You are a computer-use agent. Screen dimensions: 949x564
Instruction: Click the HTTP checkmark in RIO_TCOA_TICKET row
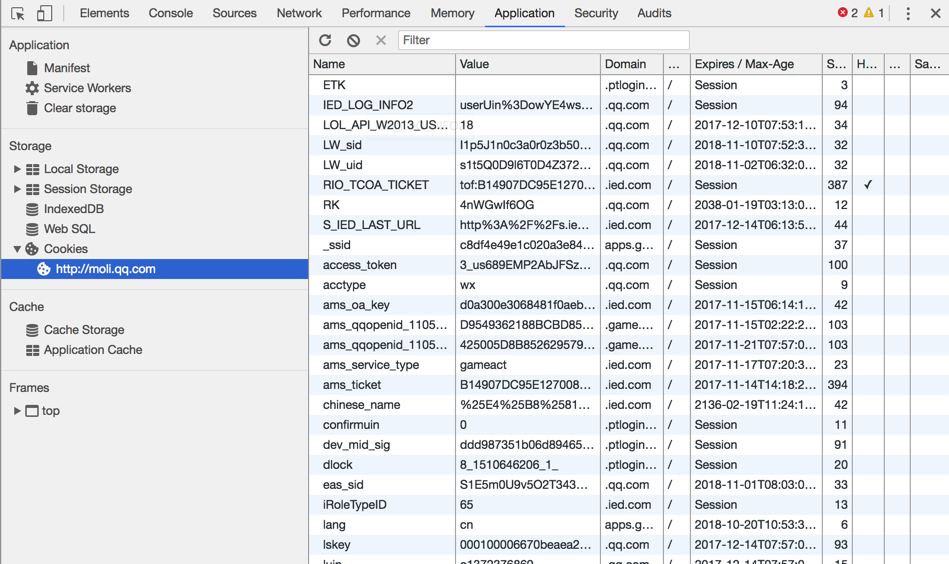(868, 185)
